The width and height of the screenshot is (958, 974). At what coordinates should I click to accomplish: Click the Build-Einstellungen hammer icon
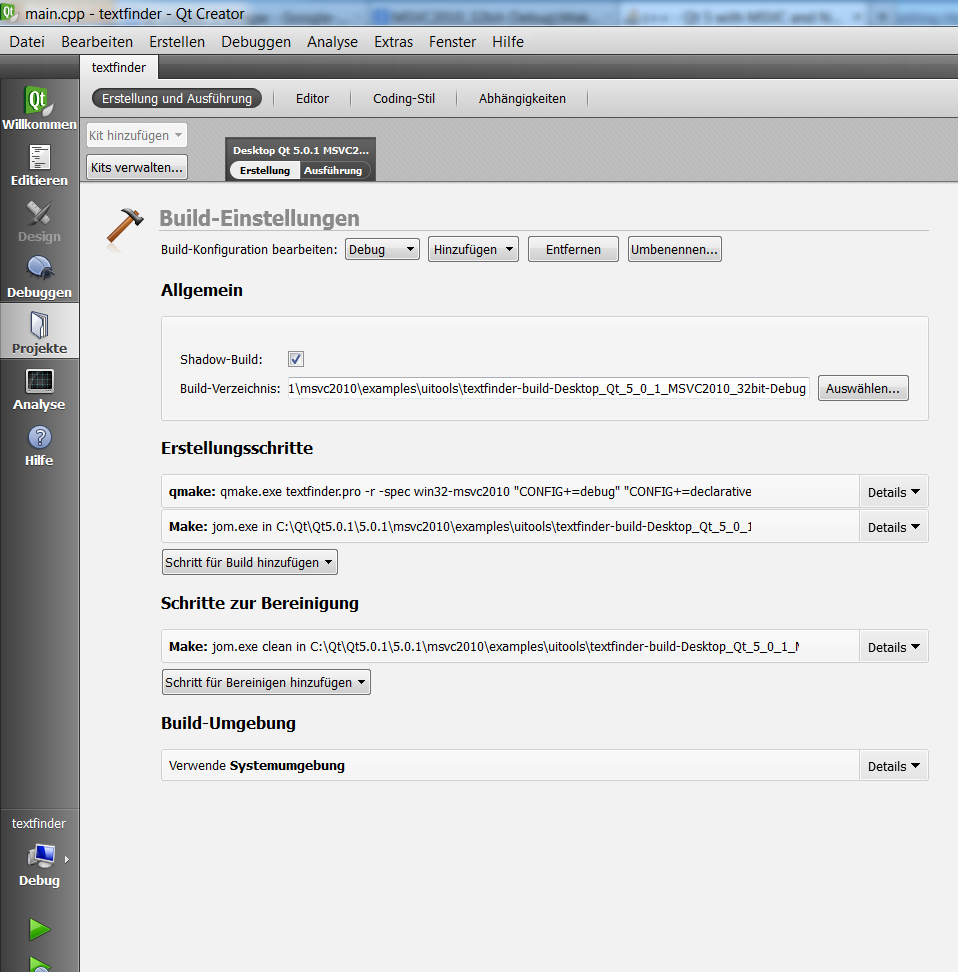(x=125, y=228)
